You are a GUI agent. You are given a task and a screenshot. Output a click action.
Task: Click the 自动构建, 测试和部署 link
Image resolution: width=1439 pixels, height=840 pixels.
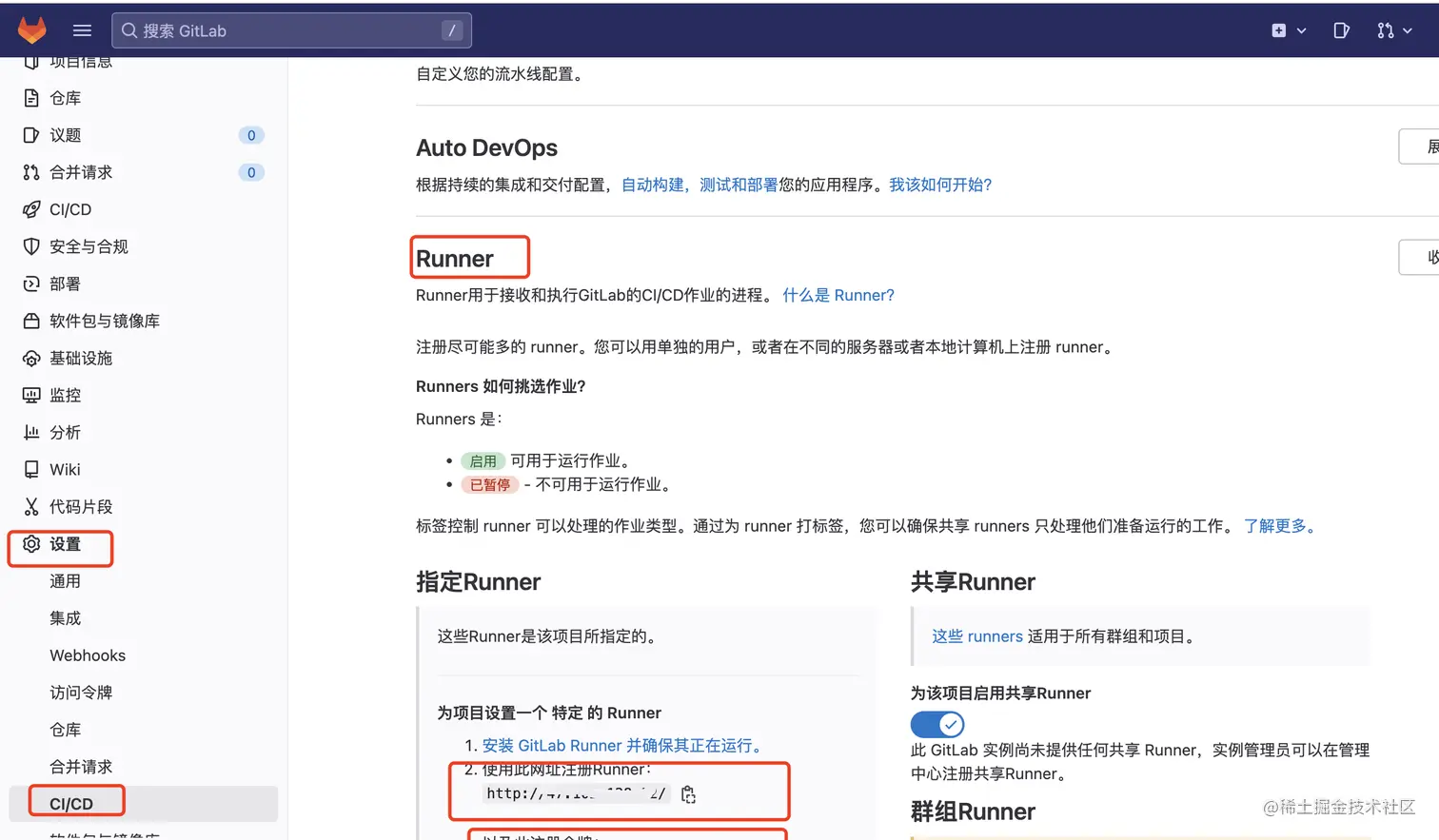click(x=700, y=185)
